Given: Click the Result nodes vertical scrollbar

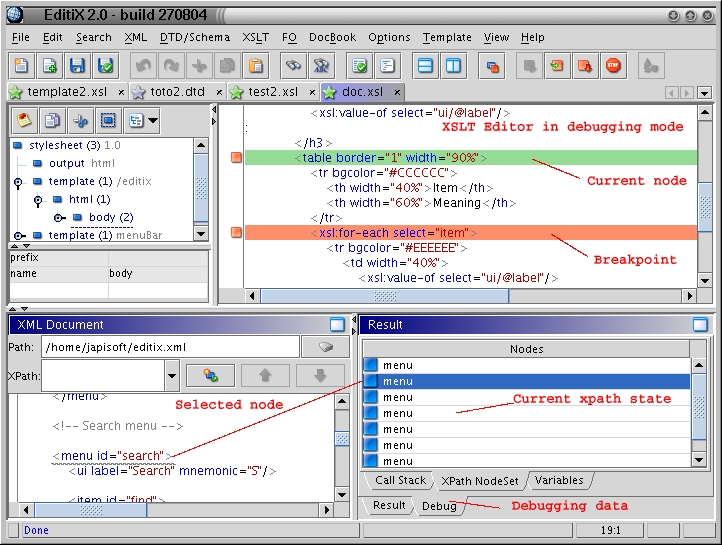Looking at the screenshot, I should click(700, 410).
